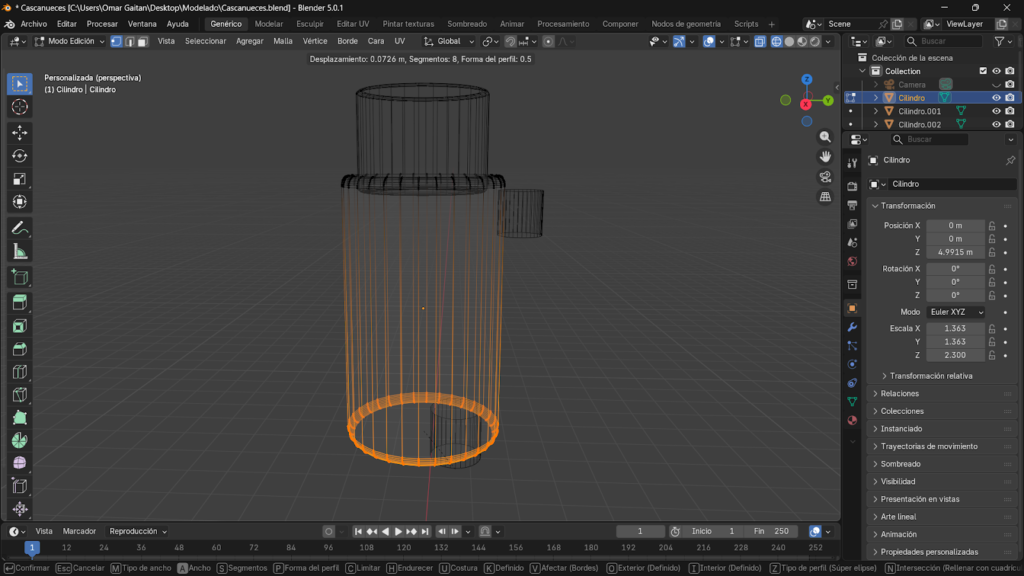Click frame 120 on the timeline ruler
1024x576 pixels.
(404, 548)
